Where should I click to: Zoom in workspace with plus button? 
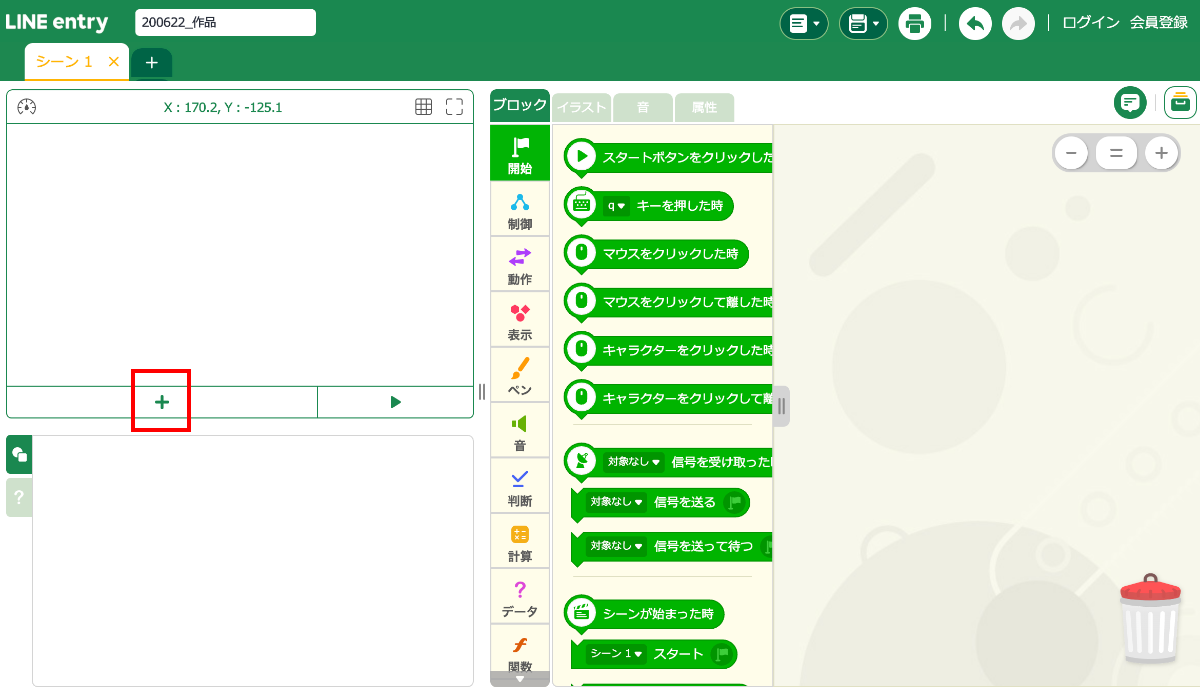[1161, 153]
